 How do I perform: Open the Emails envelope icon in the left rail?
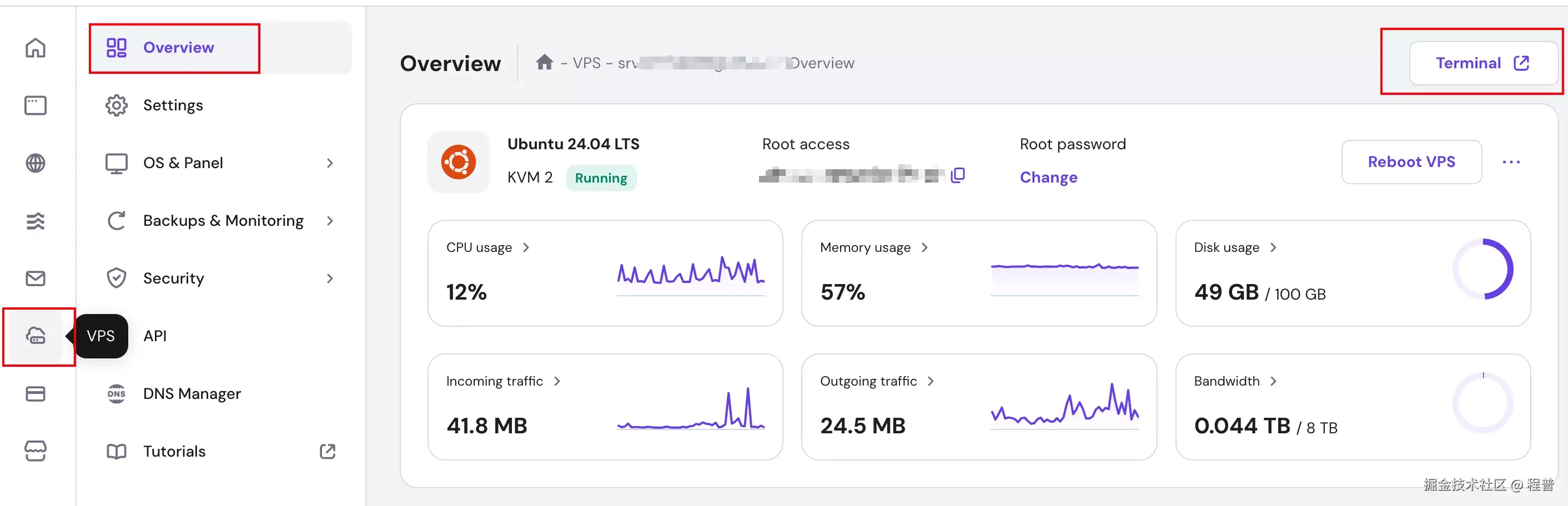coord(36,279)
